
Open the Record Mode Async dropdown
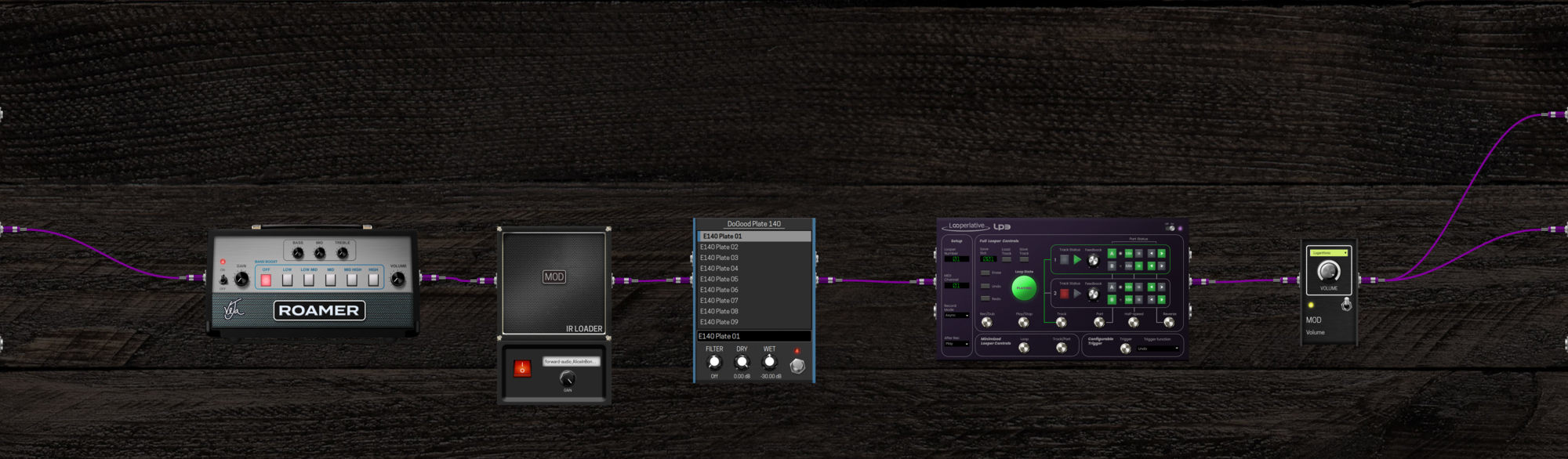(956, 316)
